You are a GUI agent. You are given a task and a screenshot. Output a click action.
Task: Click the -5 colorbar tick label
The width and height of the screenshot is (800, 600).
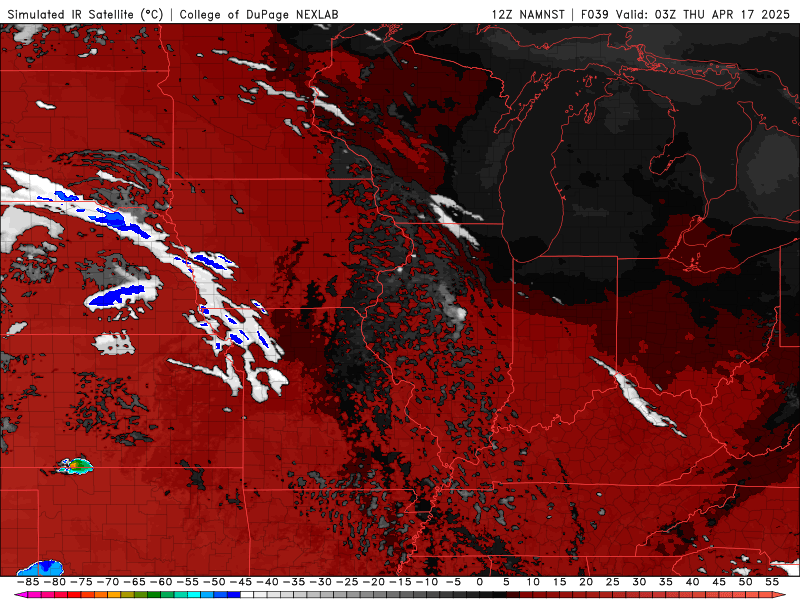(x=454, y=582)
